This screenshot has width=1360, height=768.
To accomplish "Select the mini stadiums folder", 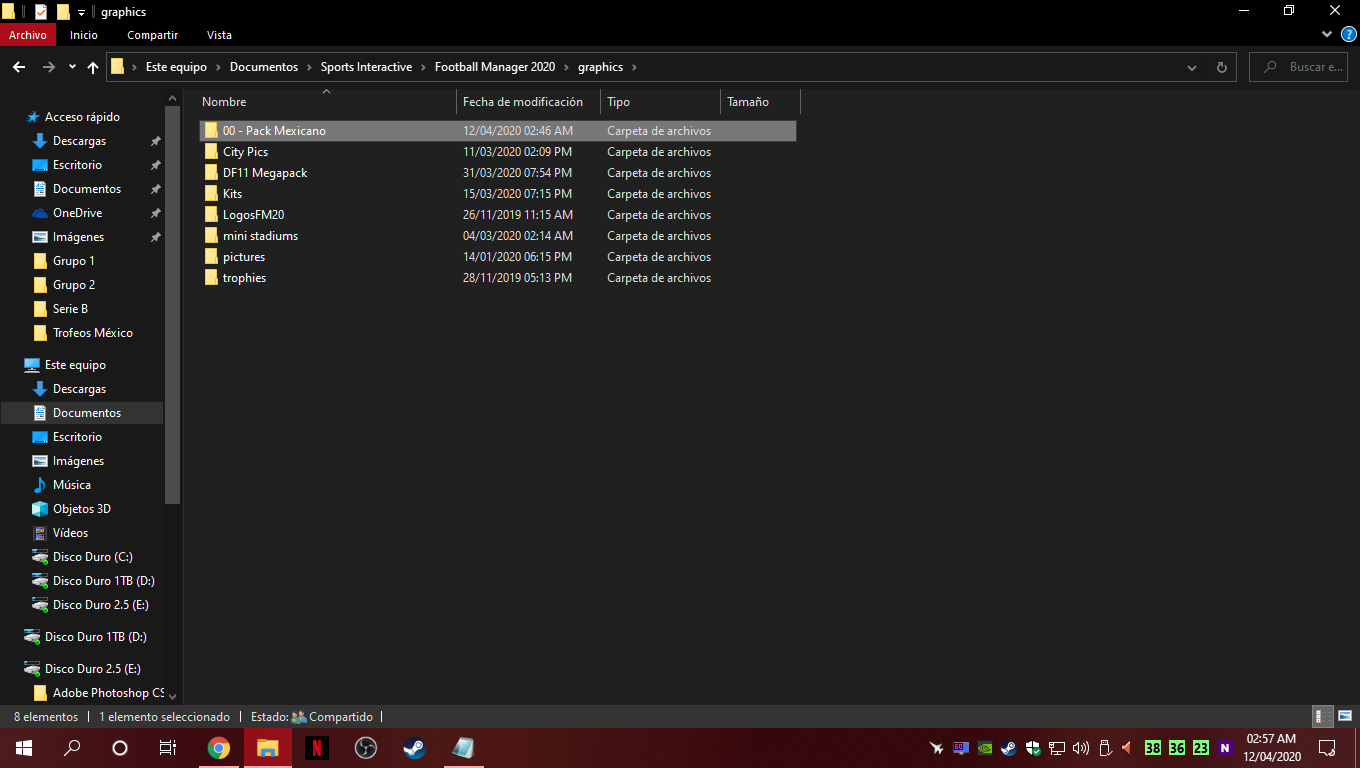I will (x=498, y=236).
